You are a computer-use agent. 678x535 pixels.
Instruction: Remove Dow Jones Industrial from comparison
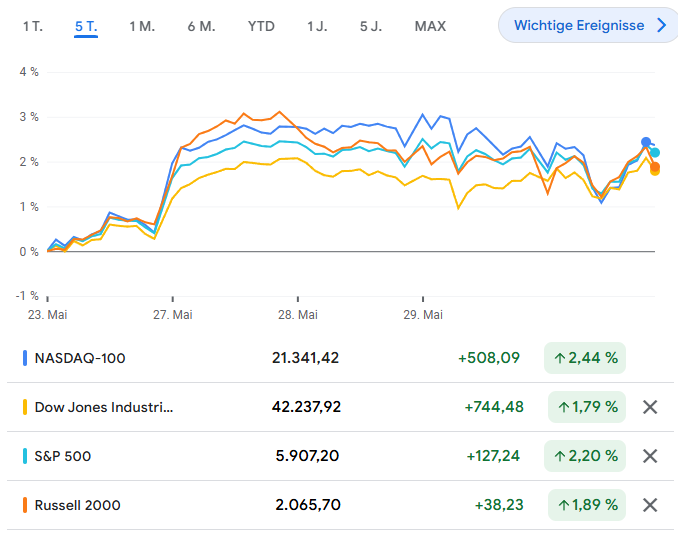point(650,407)
